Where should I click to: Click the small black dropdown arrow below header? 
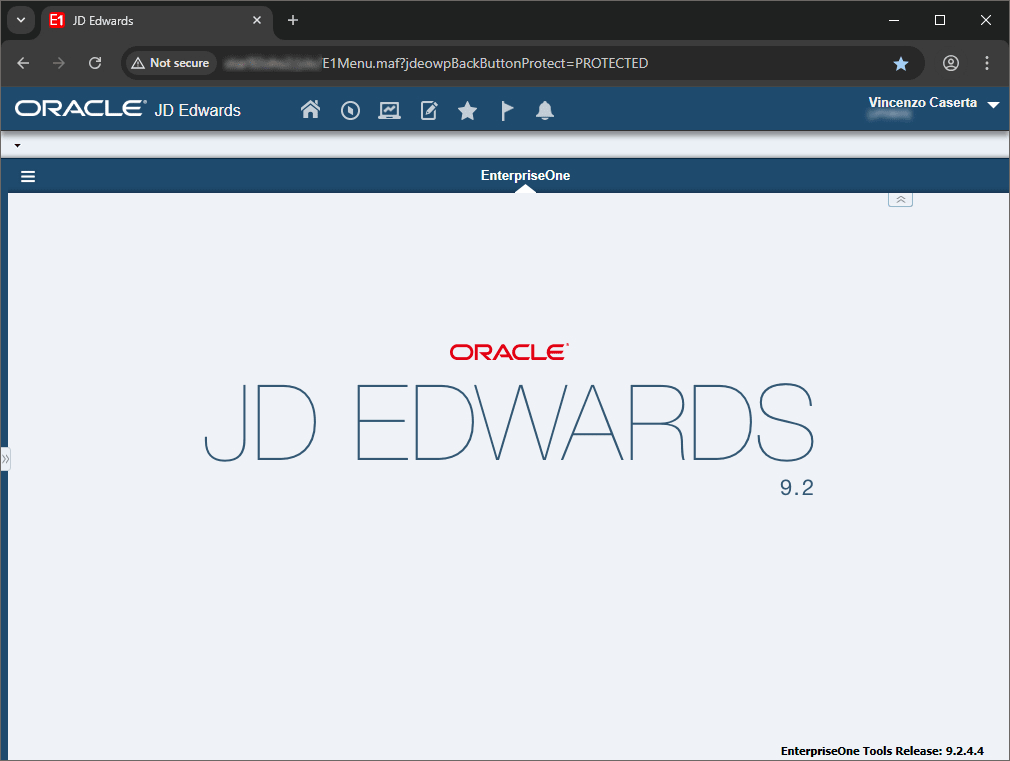pyautogui.click(x=17, y=146)
